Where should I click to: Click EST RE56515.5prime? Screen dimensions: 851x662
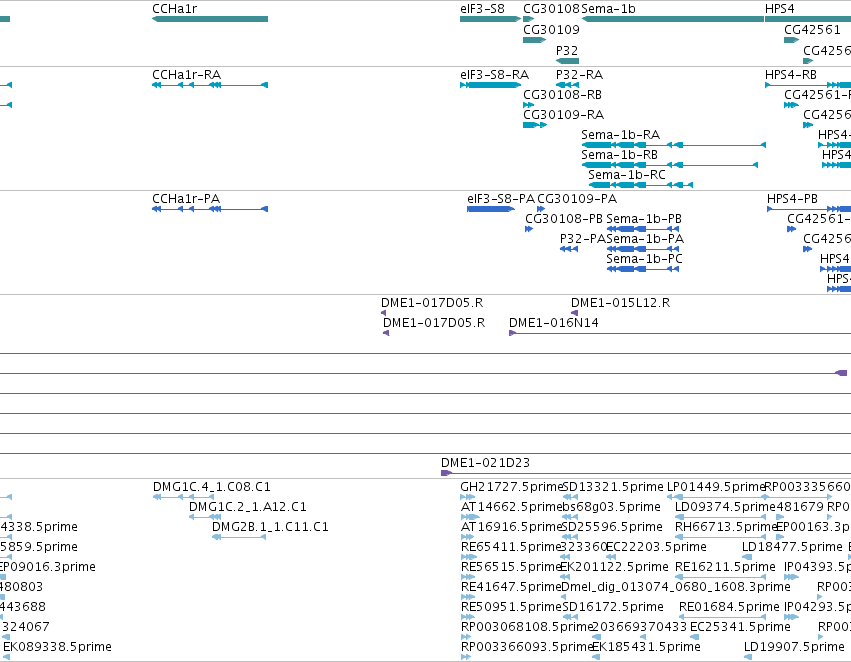point(467,577)
